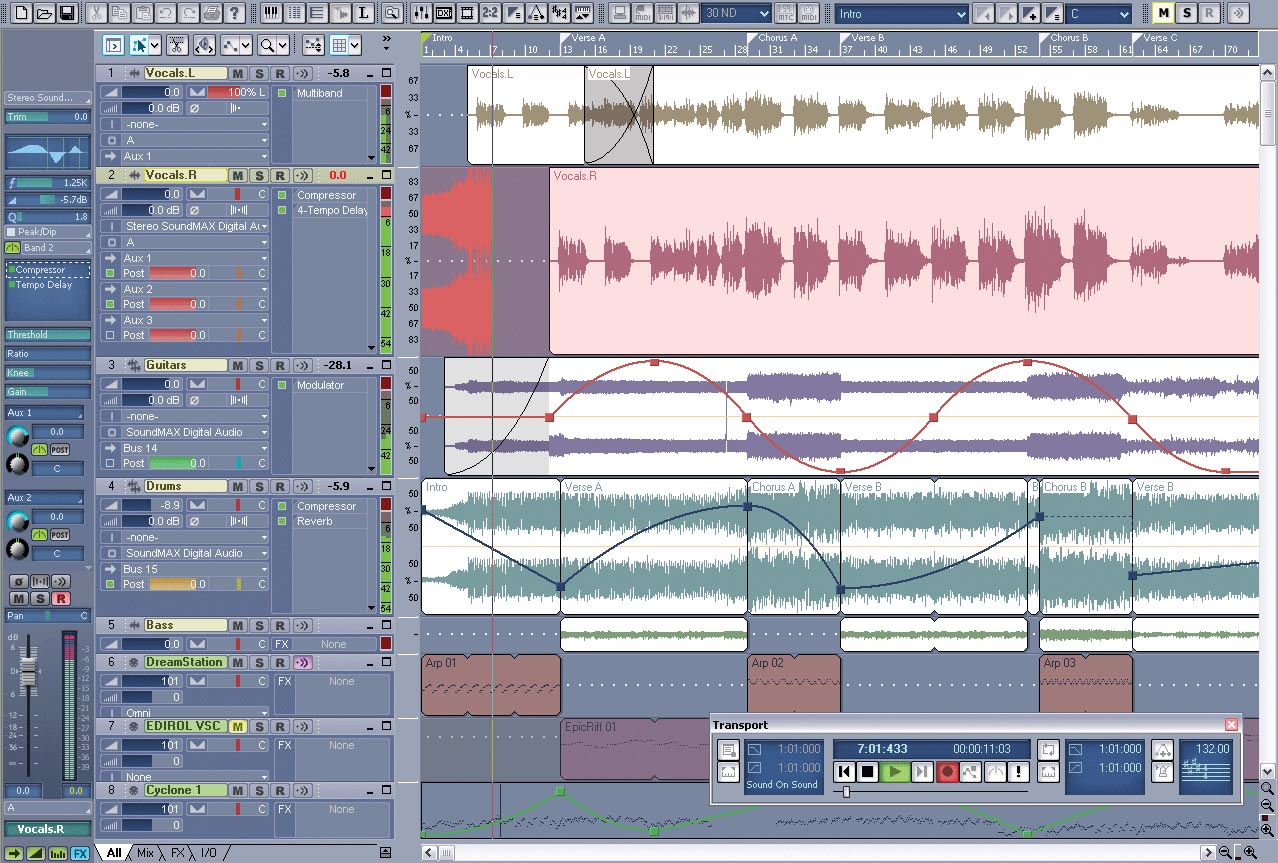This screenshot has width=1278, height=863.
Task: Switch to the I/O tab
Action: pyautogui.click(x=208, y=853)
